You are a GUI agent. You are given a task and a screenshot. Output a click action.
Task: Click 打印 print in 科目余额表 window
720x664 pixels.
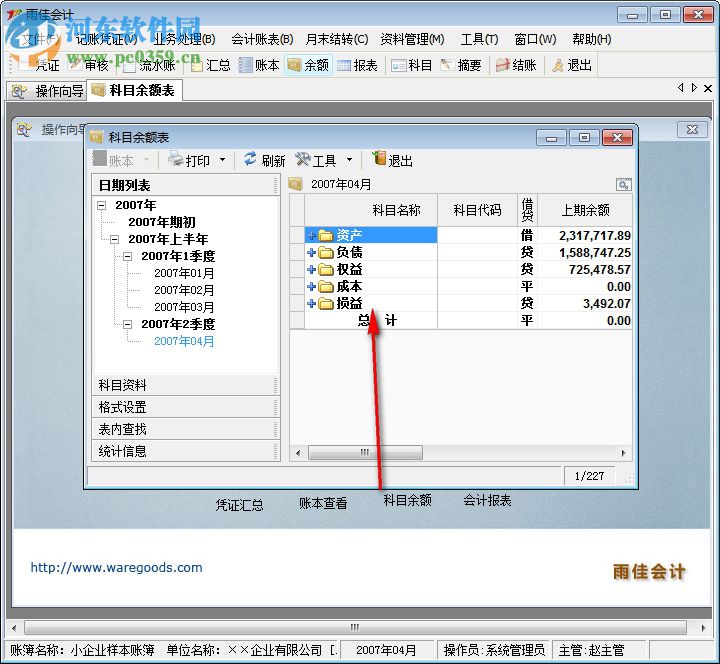(190, 160)
